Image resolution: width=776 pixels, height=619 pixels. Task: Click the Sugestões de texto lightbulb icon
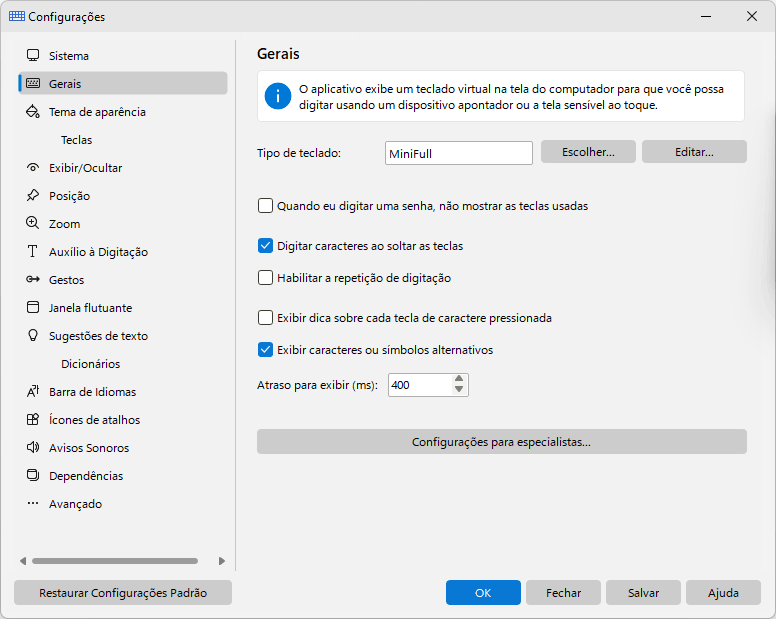coord(33,335)
